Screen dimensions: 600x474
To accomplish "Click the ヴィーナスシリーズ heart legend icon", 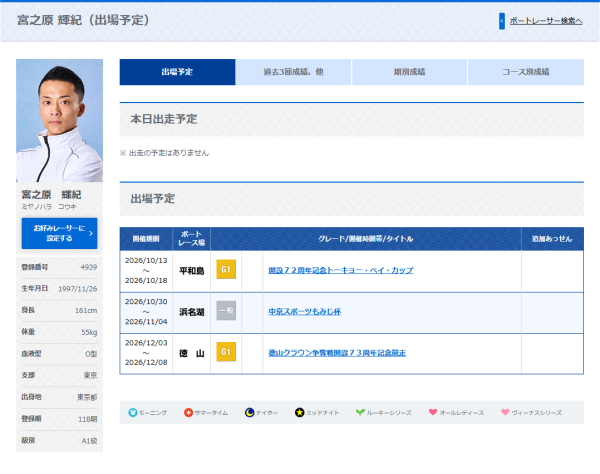I will (505, 412).
